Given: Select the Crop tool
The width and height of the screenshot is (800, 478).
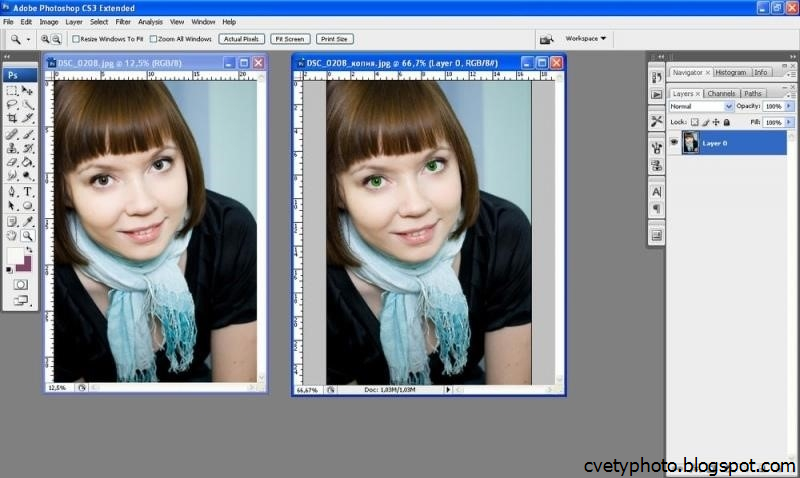Looking at the screenshot, I should (x=12, y=118).
